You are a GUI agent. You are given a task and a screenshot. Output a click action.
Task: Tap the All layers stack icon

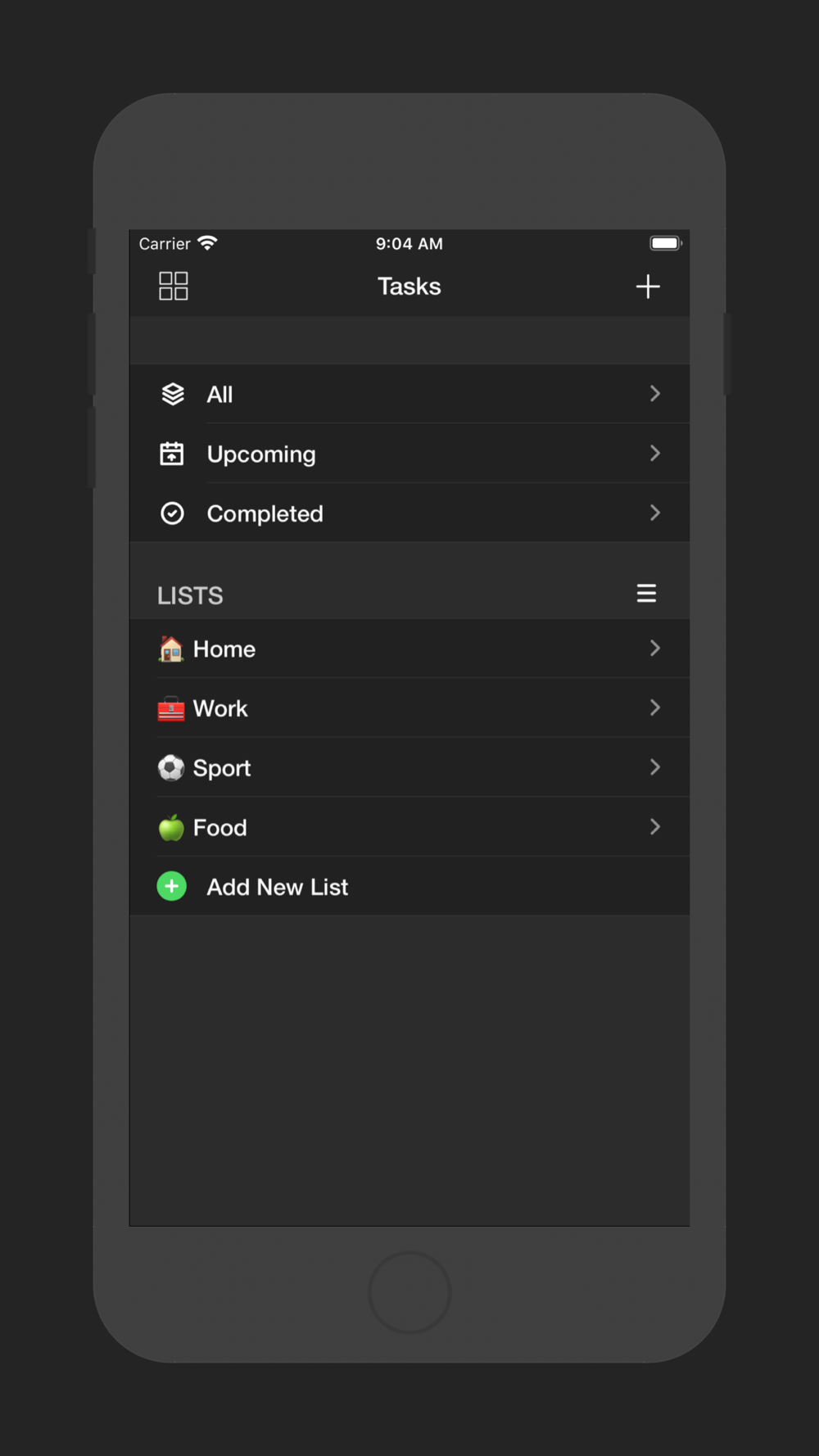click(172, 394)
